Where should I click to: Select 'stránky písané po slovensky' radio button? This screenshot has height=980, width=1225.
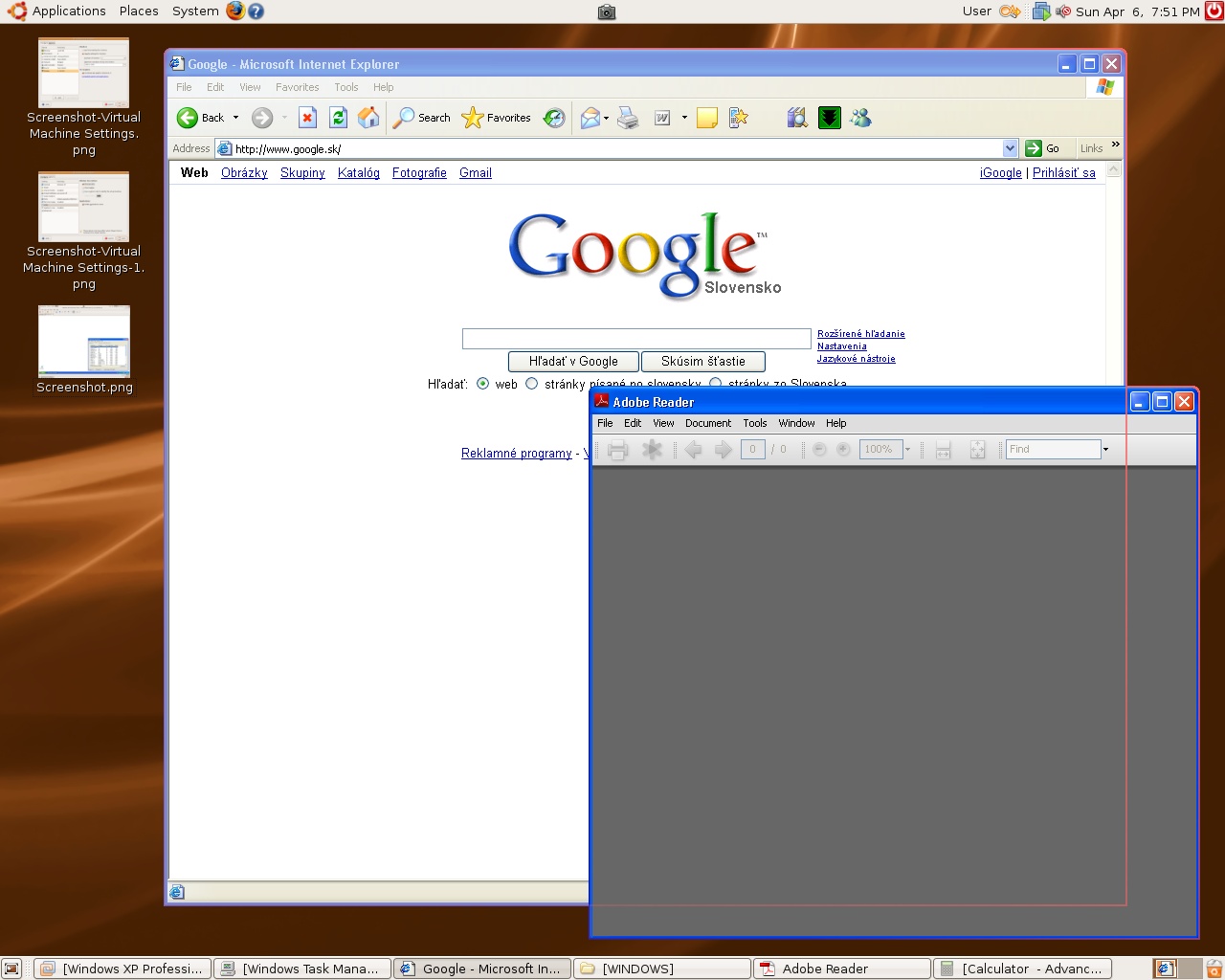[531, 384]
